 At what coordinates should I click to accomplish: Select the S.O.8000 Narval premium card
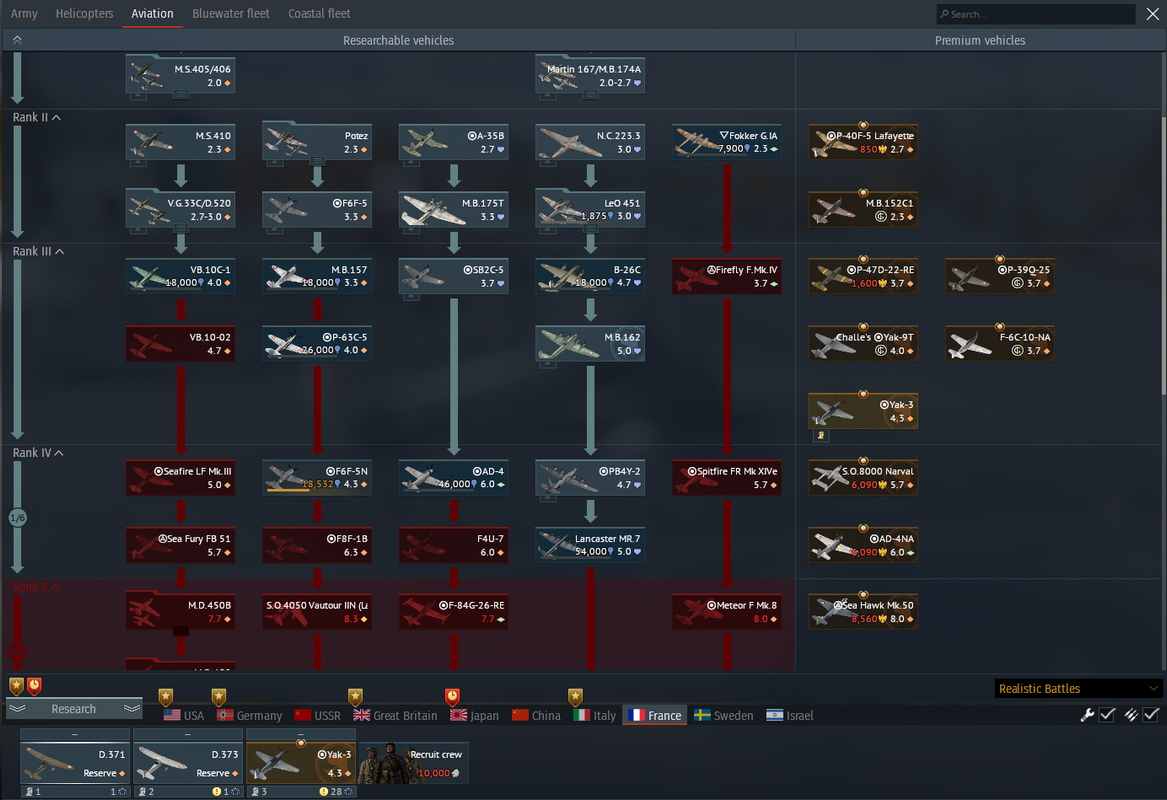click(x=863, y=478)
